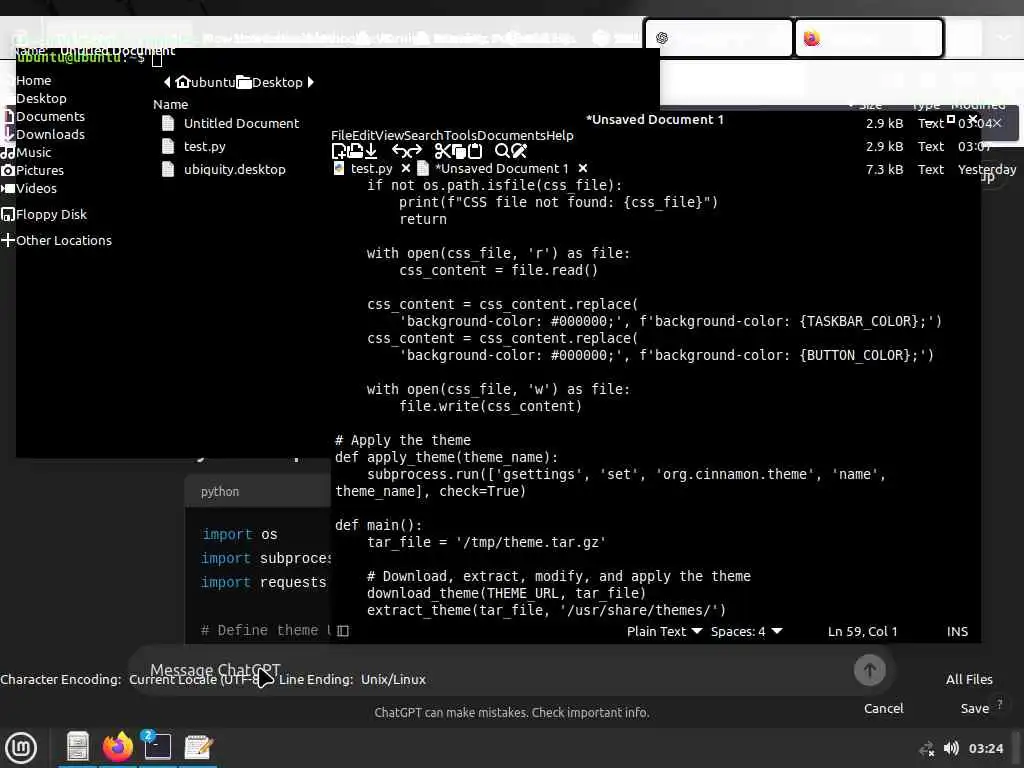Open the Text Editor taskbar icon

(198, 746)
